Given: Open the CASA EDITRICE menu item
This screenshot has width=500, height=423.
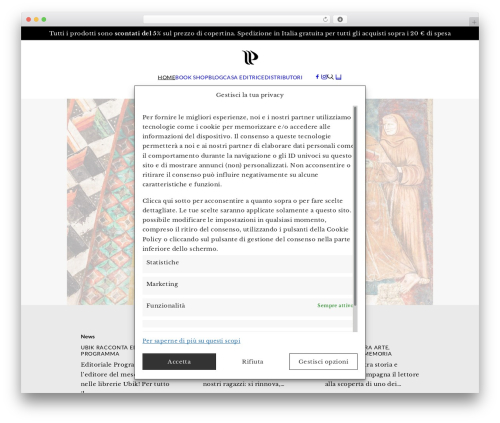Looking at the screenshot, I should tap(243, 77).
